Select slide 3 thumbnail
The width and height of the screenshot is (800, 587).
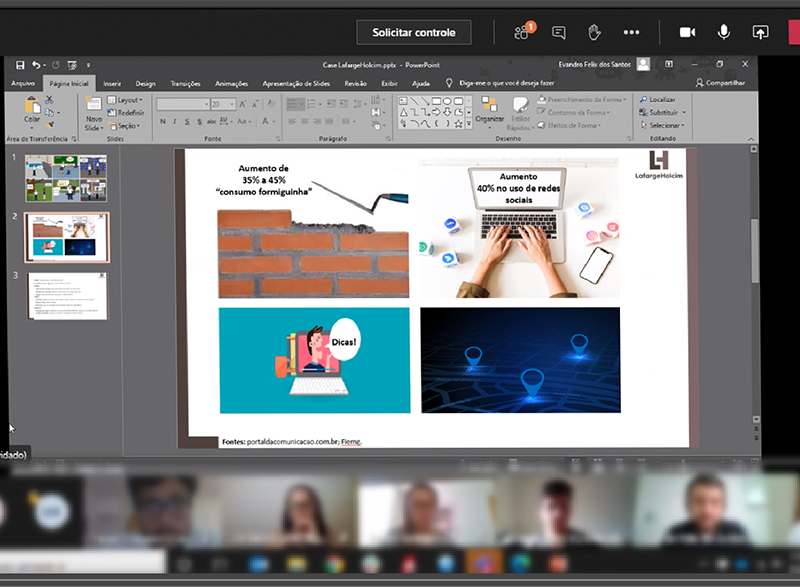click(x=67, y=296)
